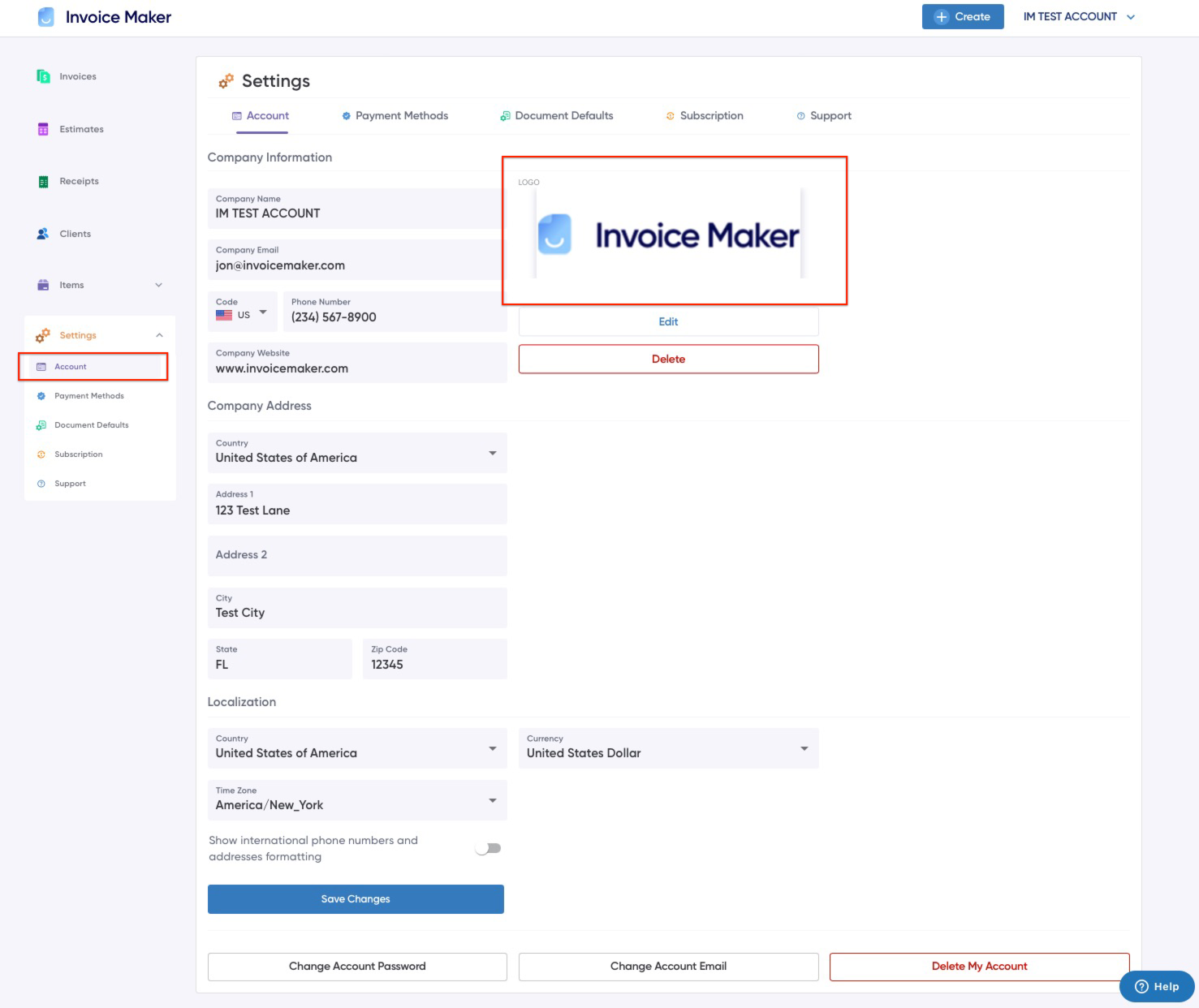1199x1008 pixels.
Task: Click Change Account Email
Action: pyautogui.click(x=669, y=967)
